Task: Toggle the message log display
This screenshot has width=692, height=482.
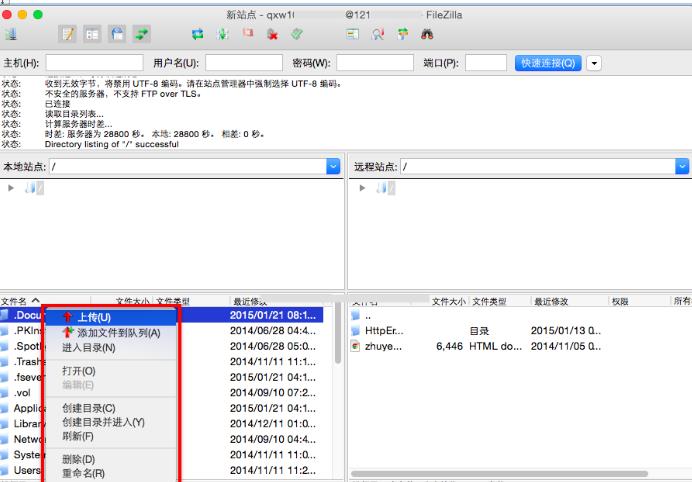Action: point(68,34)
